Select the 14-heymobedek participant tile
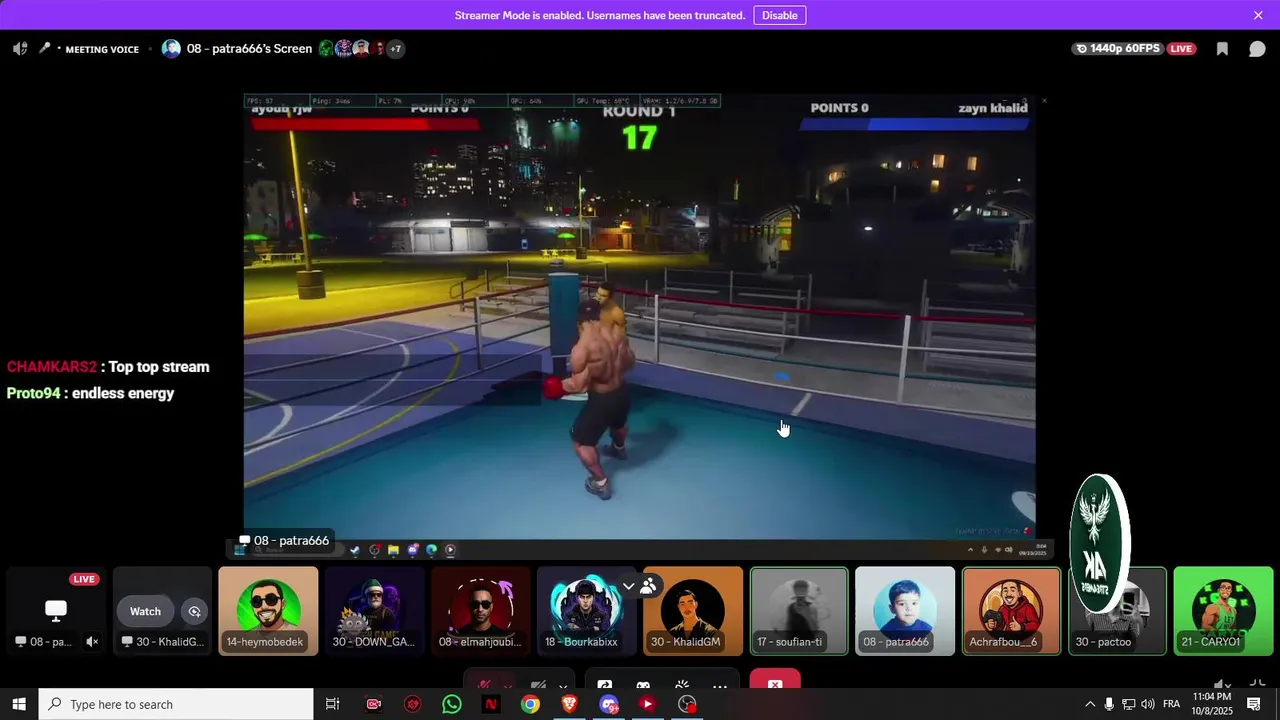 pyautogui.click(x=268, y=611)
